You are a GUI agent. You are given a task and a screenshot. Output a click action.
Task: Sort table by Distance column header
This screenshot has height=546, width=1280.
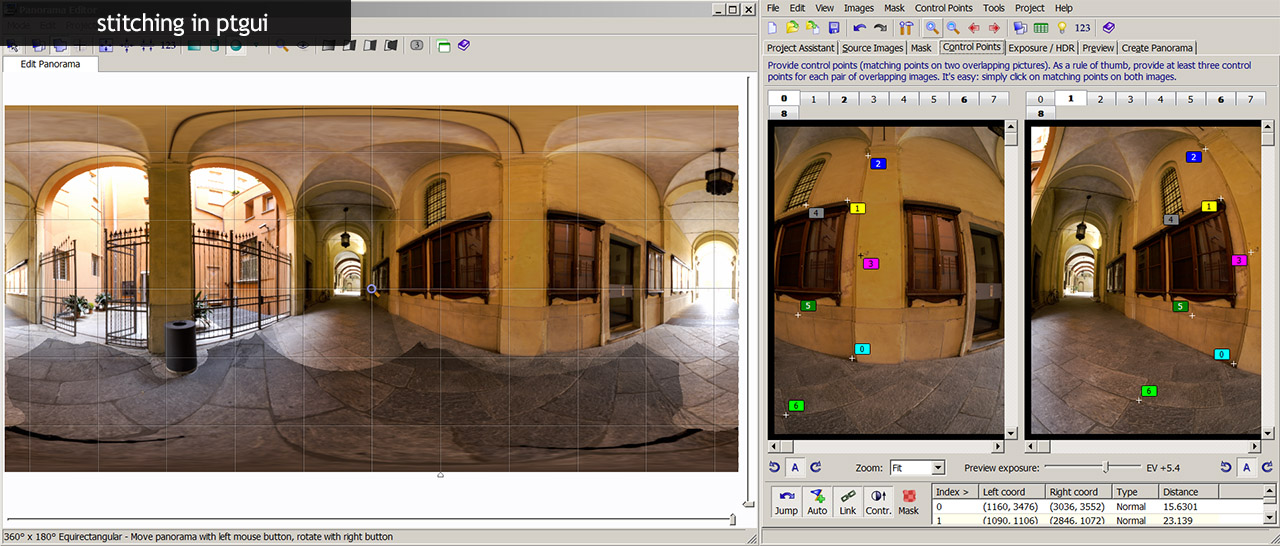point(1188,492)
